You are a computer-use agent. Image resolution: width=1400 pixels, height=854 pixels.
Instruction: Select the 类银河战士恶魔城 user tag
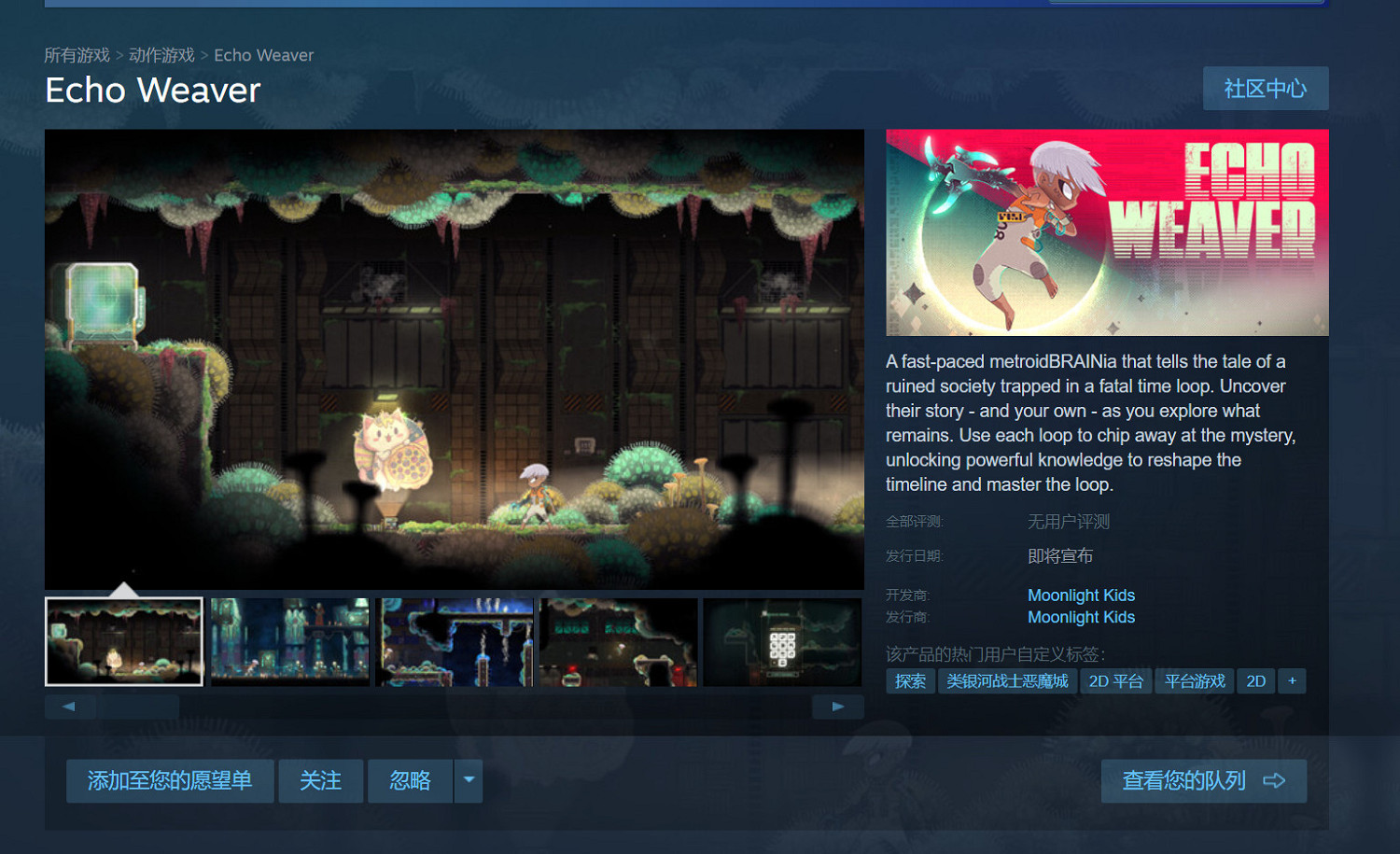tap(1007, 681)
